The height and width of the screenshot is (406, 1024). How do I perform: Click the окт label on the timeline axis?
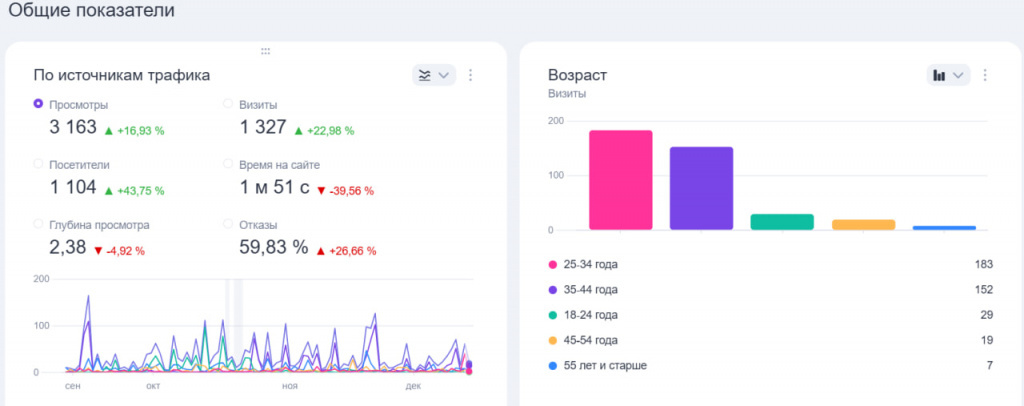click(x=153, y=386)
